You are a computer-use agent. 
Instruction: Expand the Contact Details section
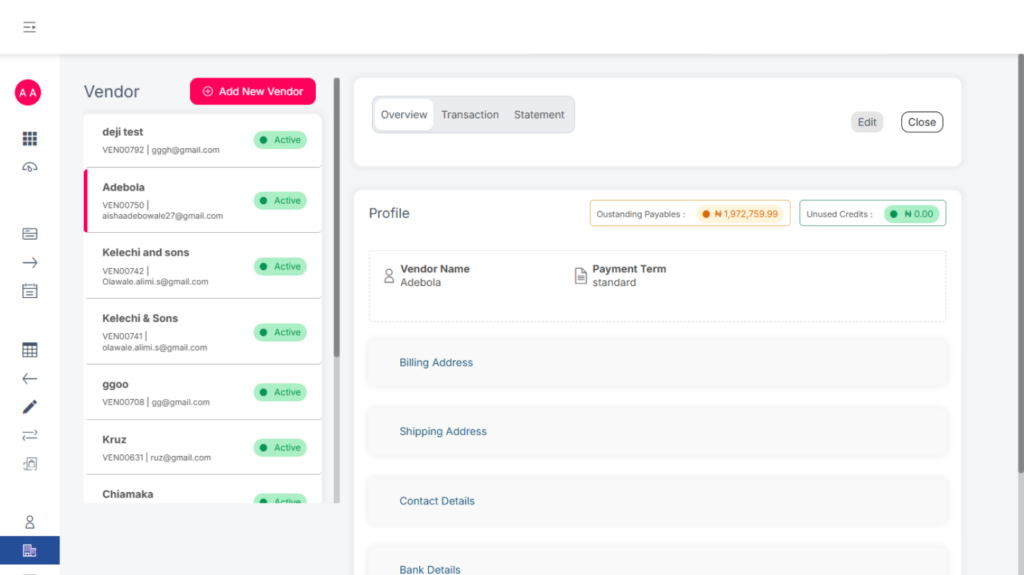(x=437, y=501)
